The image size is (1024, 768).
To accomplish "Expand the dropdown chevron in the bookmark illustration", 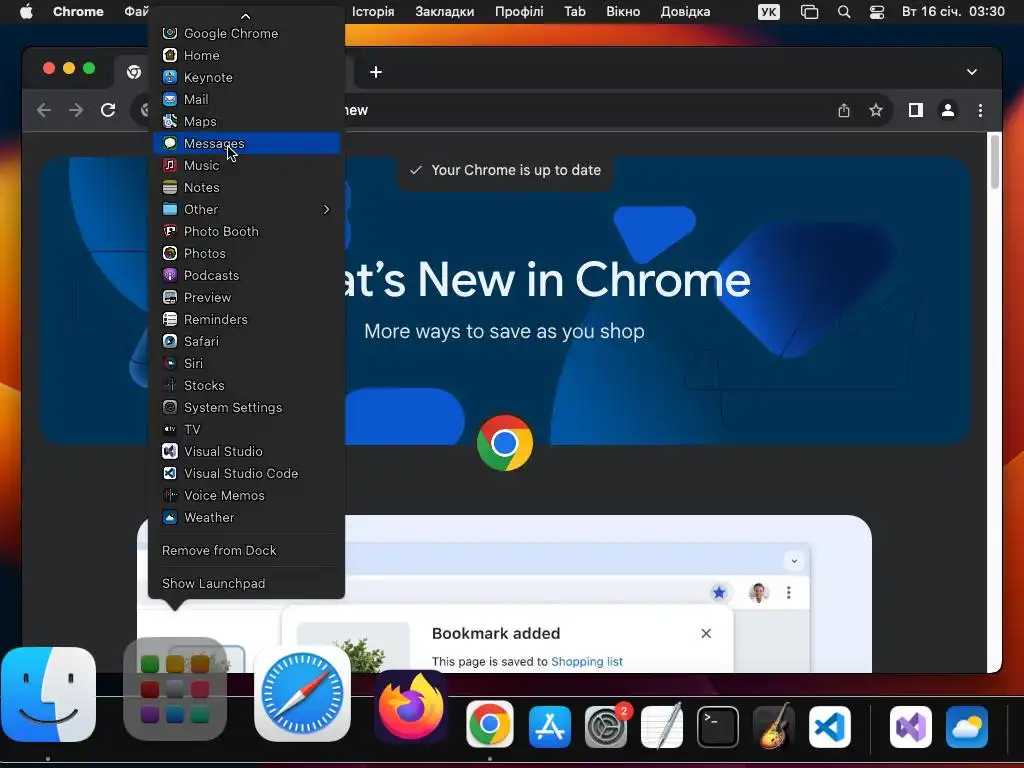I will [794, 560].
